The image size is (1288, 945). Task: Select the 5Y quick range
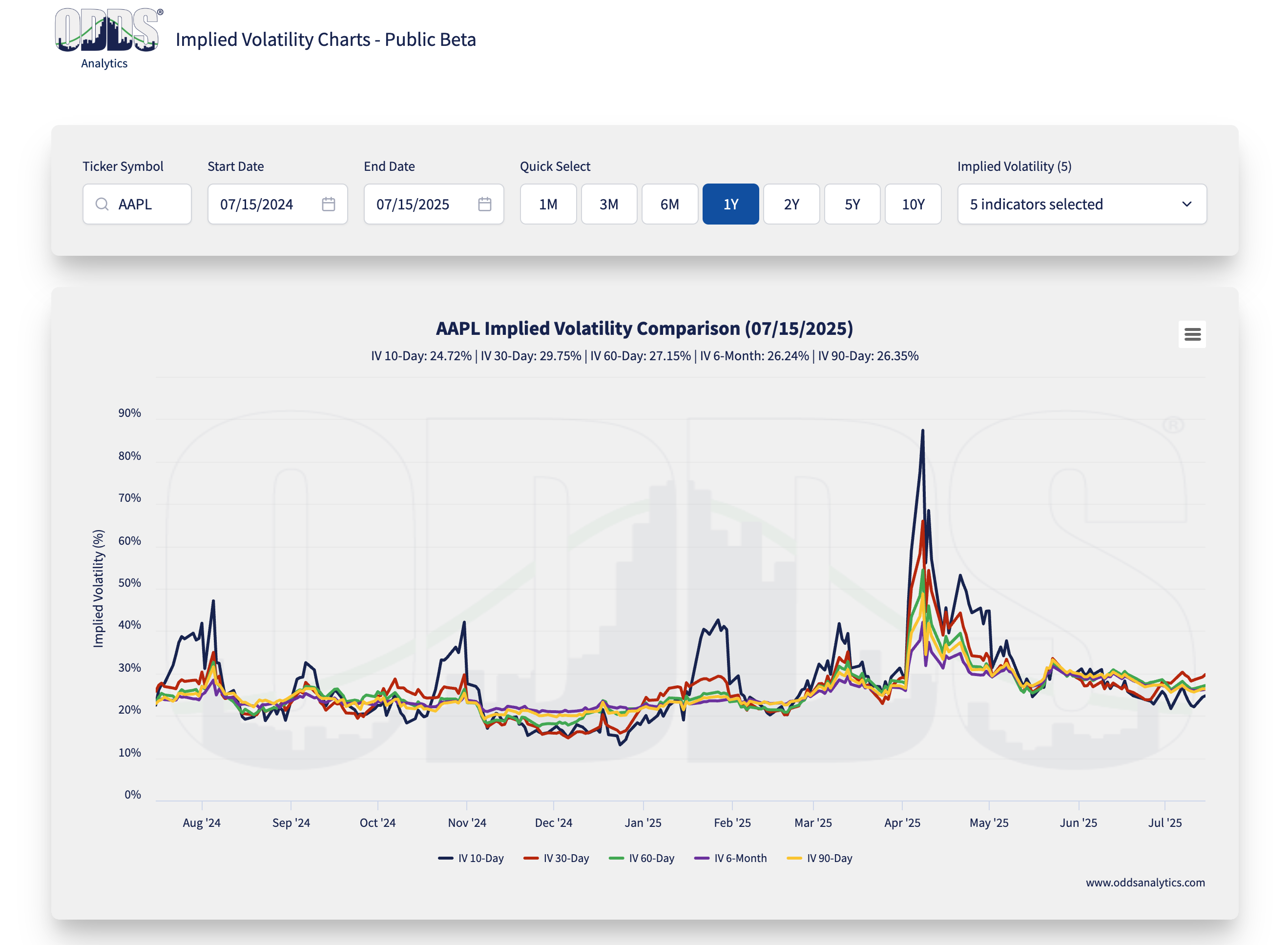click(852, 204)
